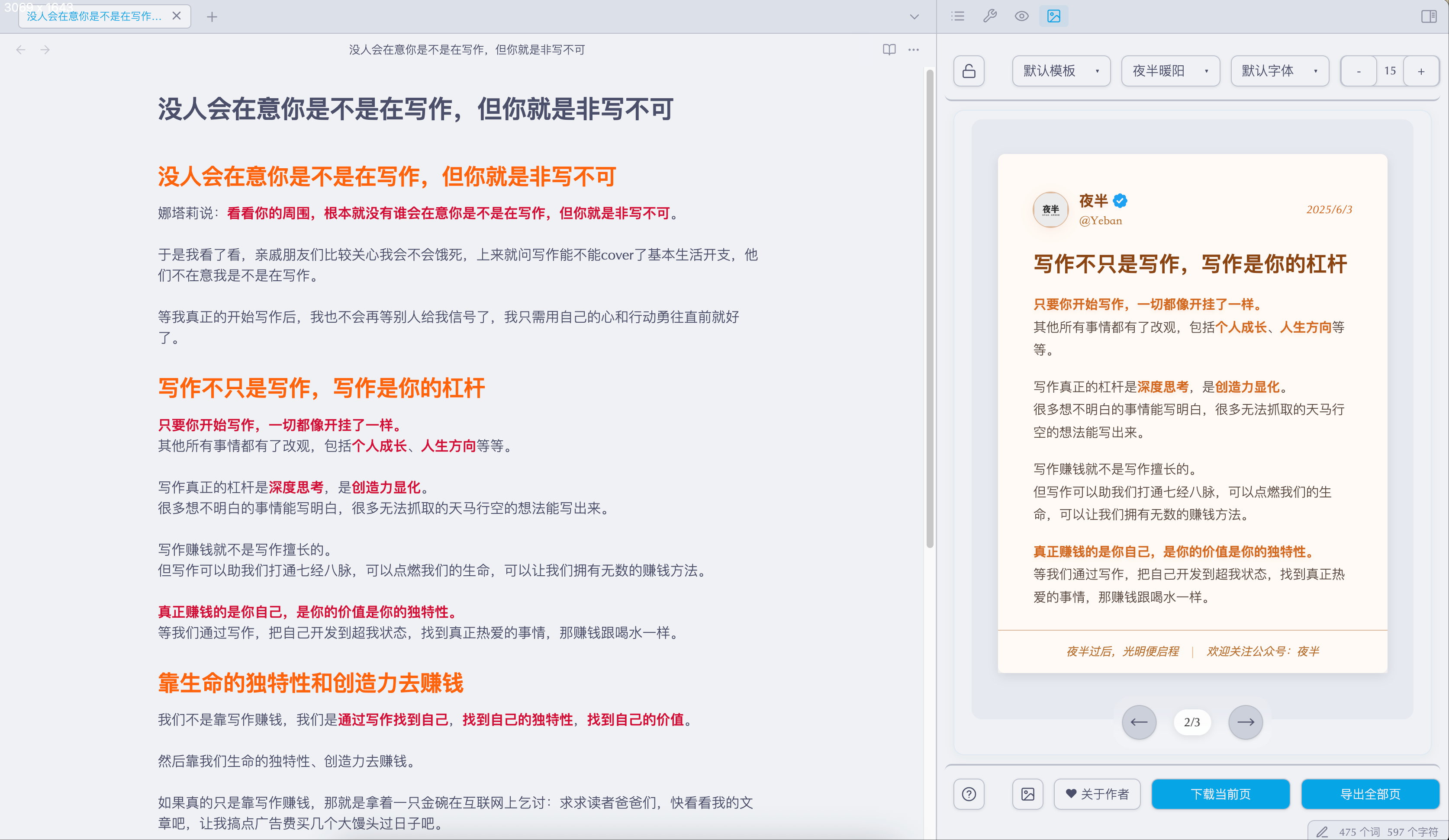The width and height of the screenshot is (1449, 840).
Task: Click the help question mark button
Action: (969, 794)
